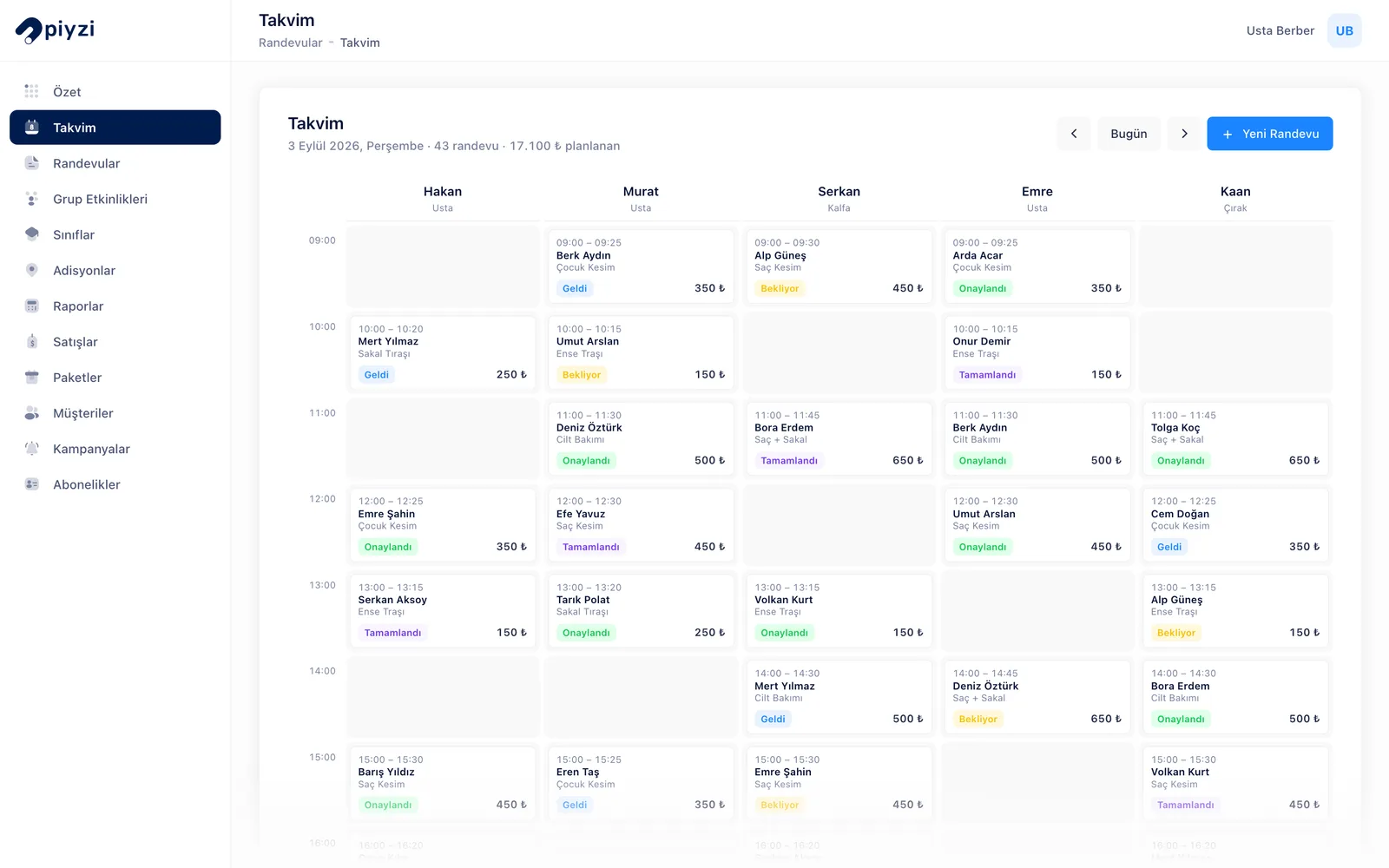Image resolution: width=1389 pixels, height=868 pixels.
Task: Open Mert Yılmaz 10:00 appointment card
Action: click(x=443, y=352)
